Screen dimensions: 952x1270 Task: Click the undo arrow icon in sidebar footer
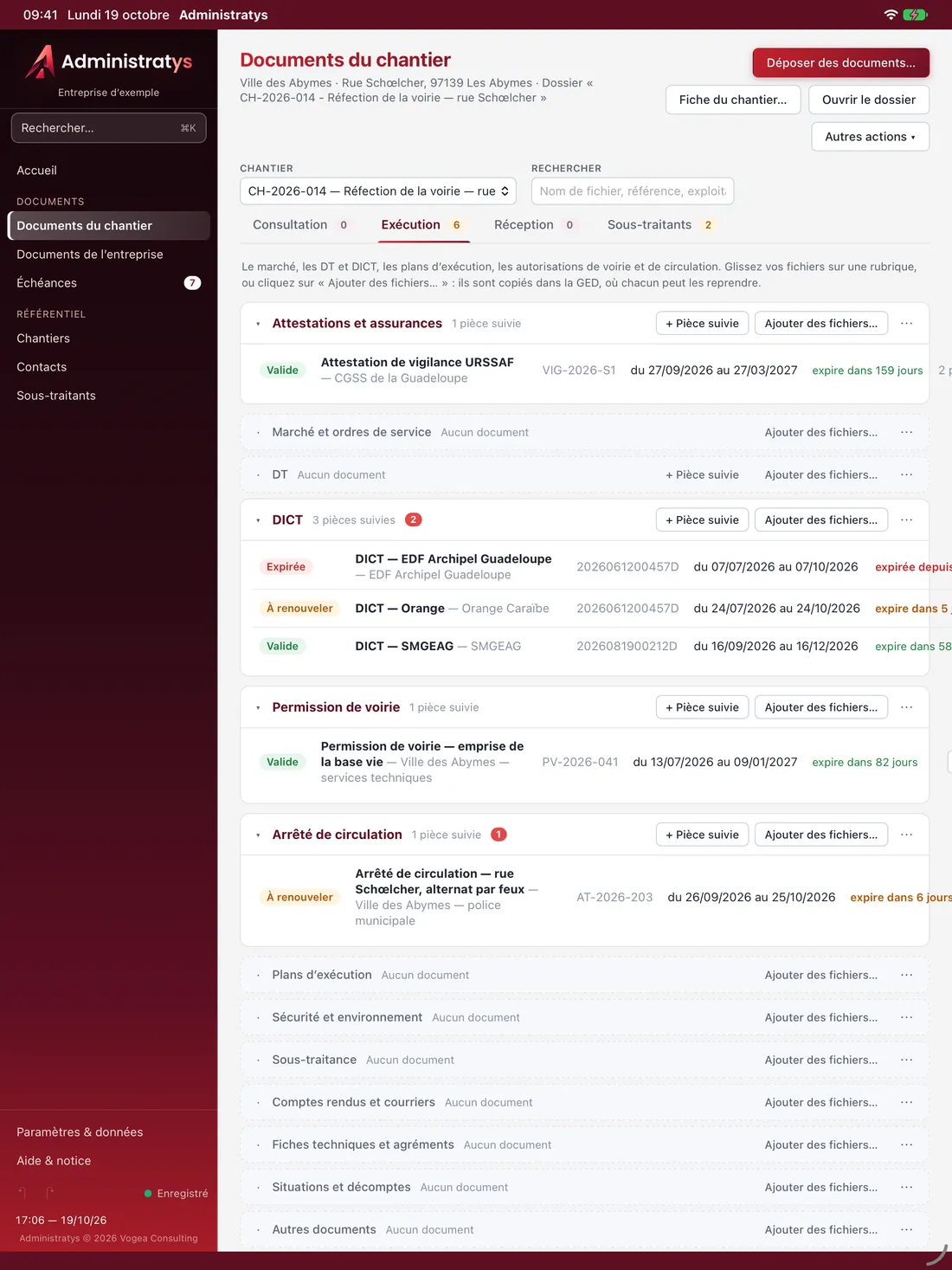(x=23, y=1193)
